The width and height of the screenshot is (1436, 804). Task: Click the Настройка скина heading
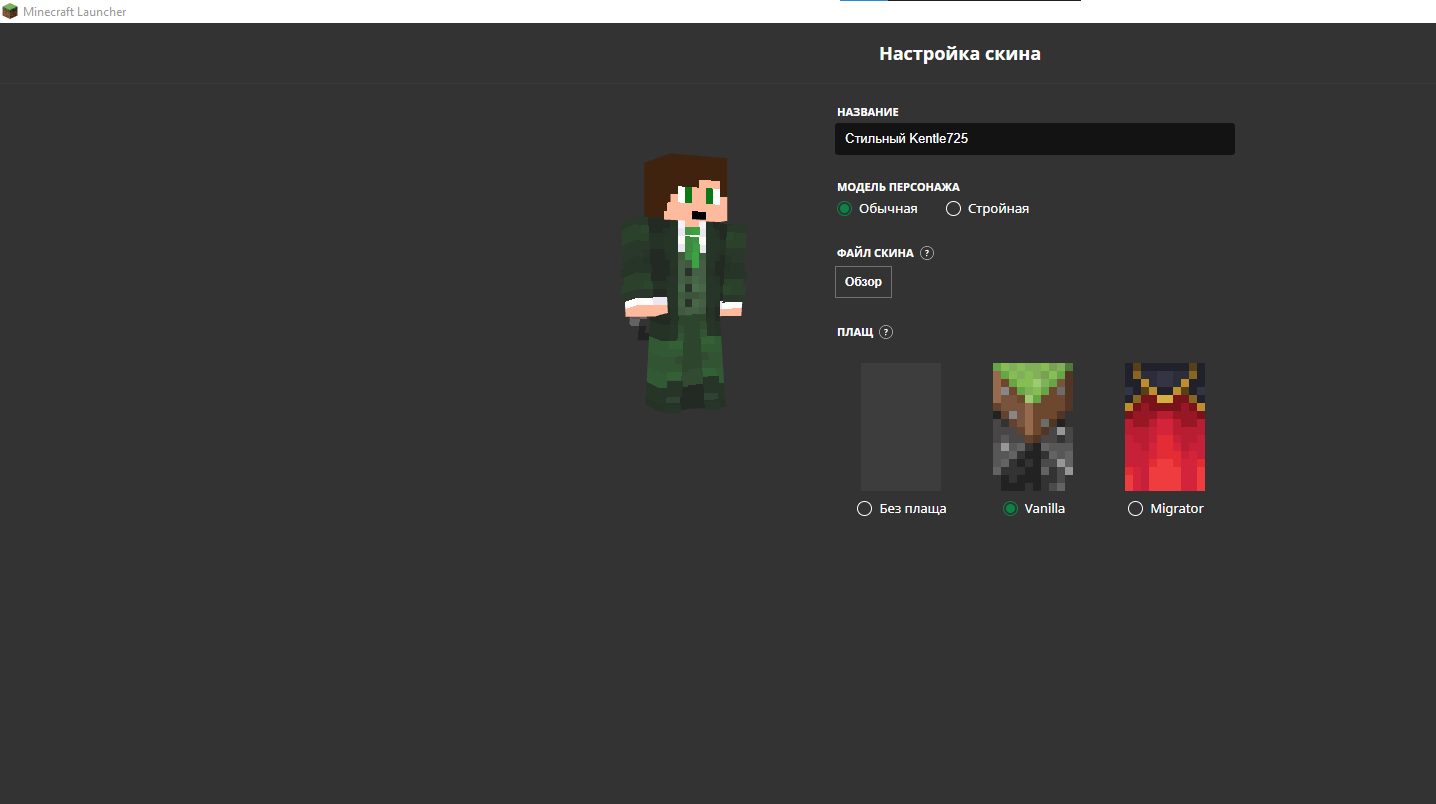960,54
